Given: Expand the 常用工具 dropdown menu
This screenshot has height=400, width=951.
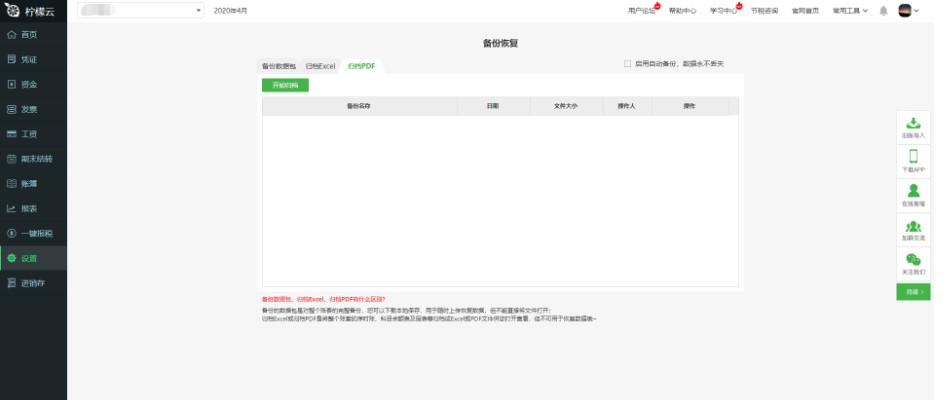Looking at the screenshot, I should [x=850, y=11].
